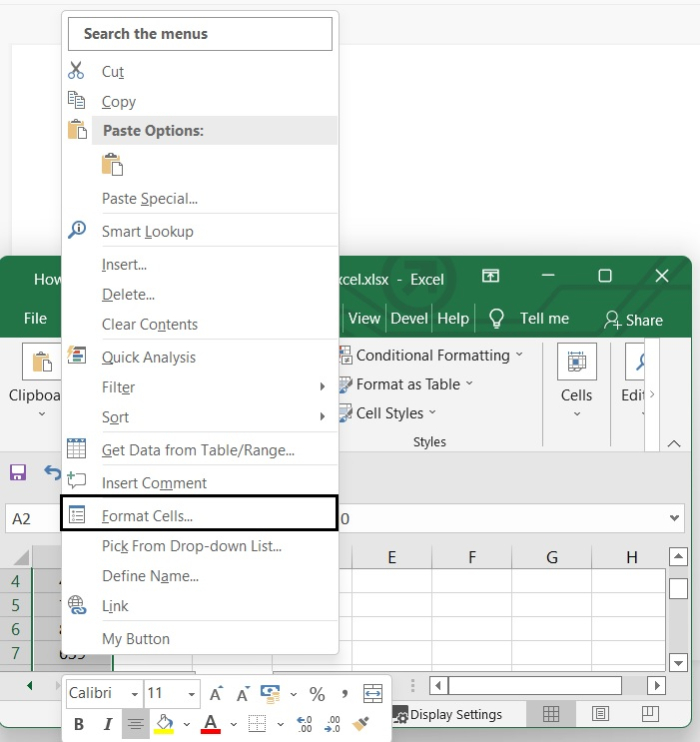Open the View ribbon tab
700x742 pixels.
point(364,318)
